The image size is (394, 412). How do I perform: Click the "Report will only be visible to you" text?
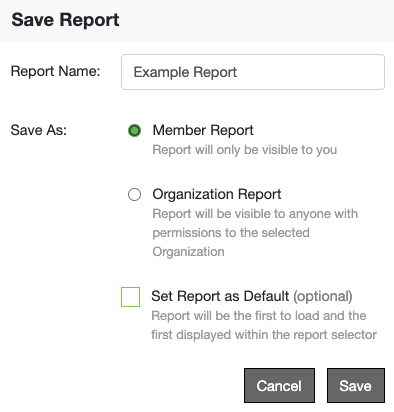245,150
